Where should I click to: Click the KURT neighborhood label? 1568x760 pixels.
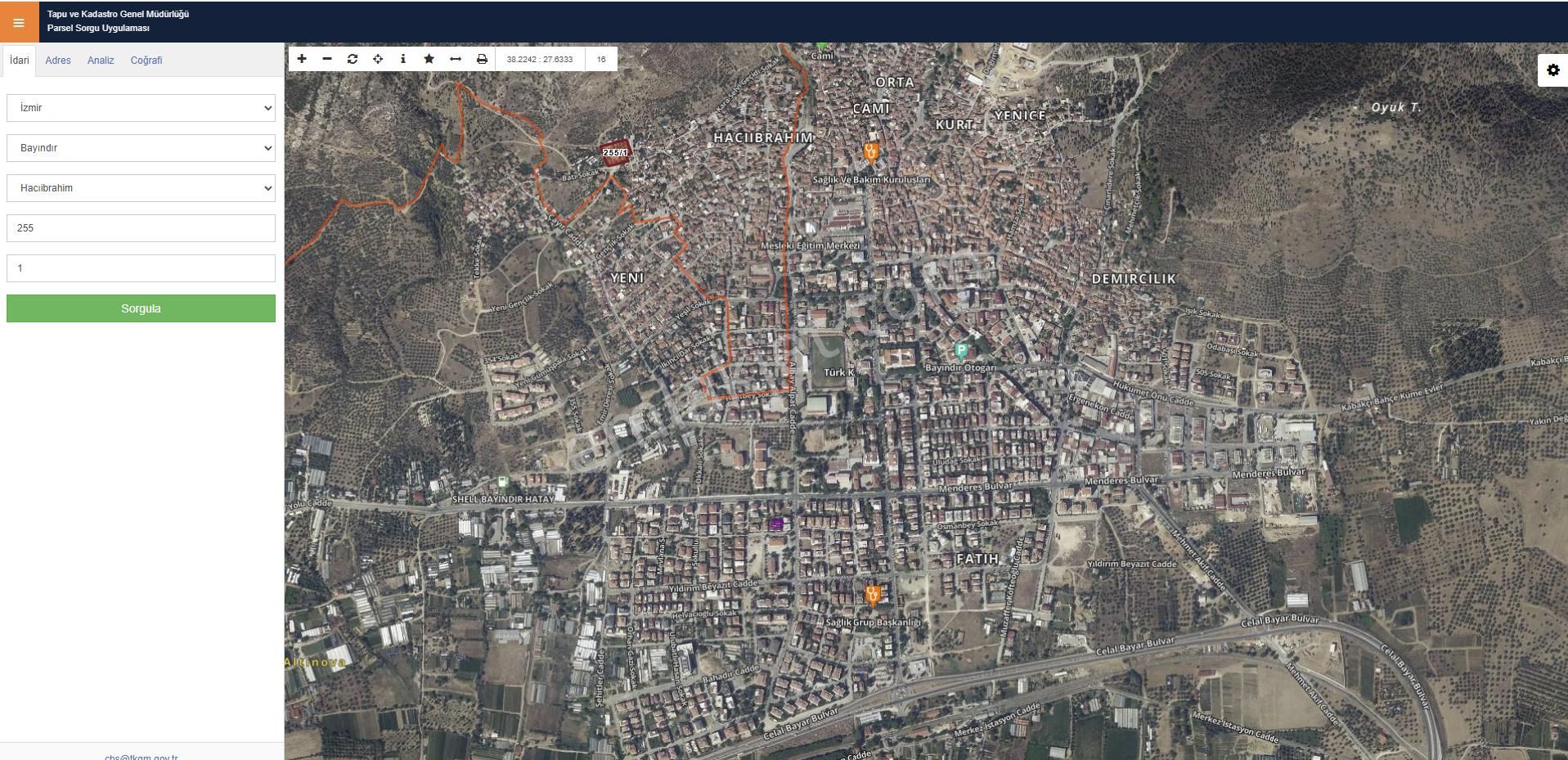[x=955, y=124]
